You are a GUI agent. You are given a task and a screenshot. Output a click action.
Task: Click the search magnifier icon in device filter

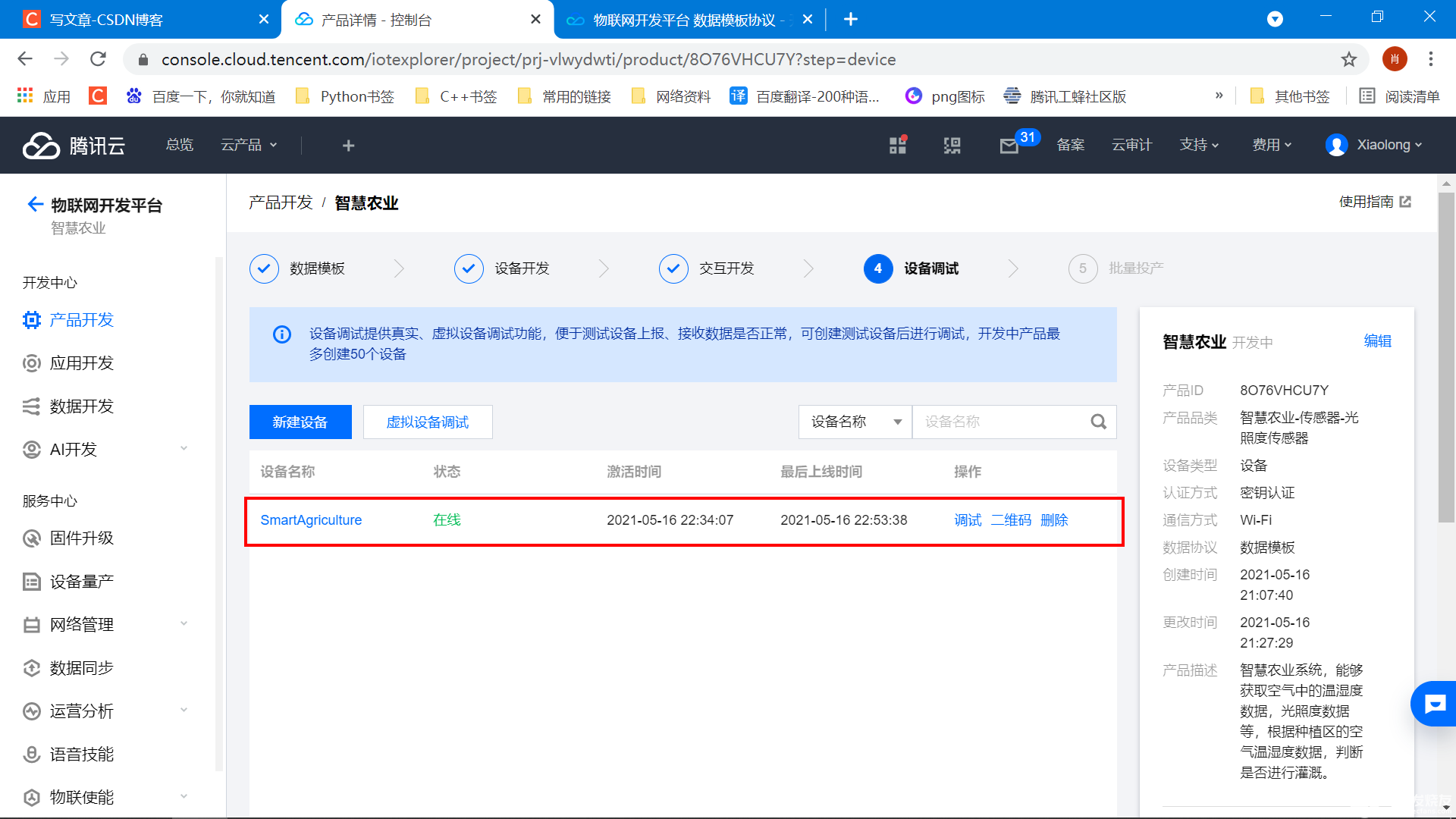[x=1098, y=422]
